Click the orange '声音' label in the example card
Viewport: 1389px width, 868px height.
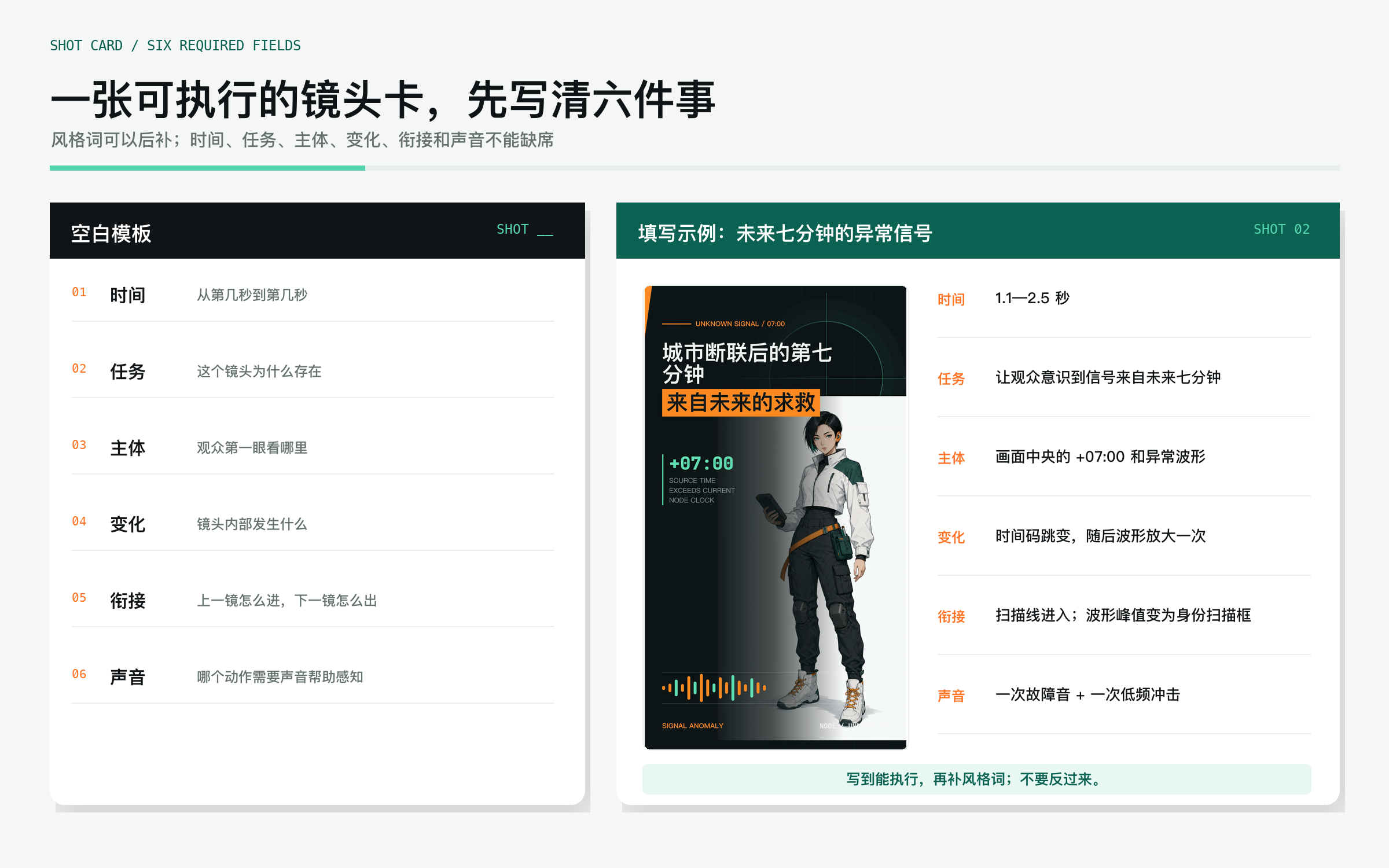951,696
